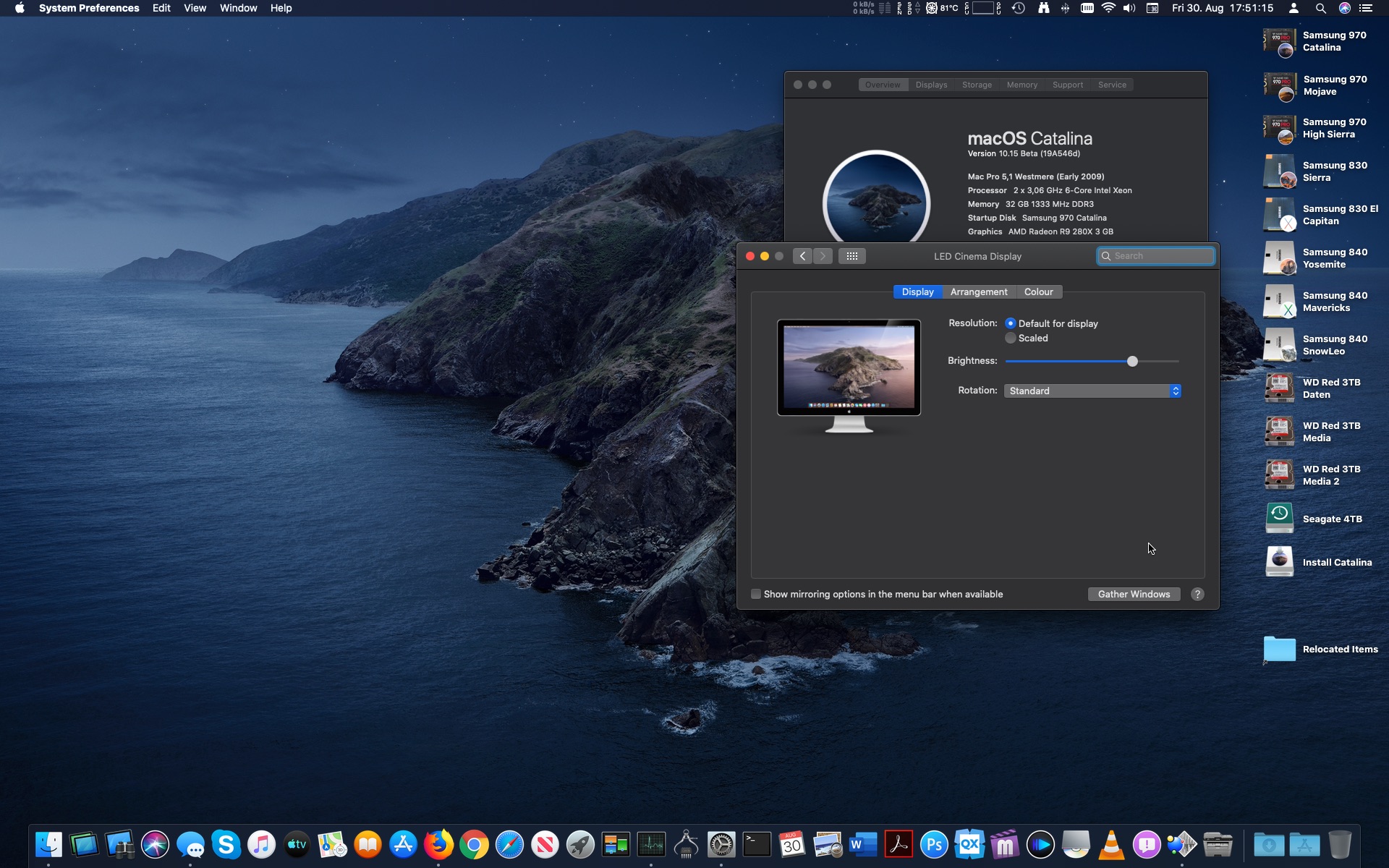Open Spotlight search in the menu bar
The height and width of the screenshot is (868, 1389).
(x=1320, y=8)
